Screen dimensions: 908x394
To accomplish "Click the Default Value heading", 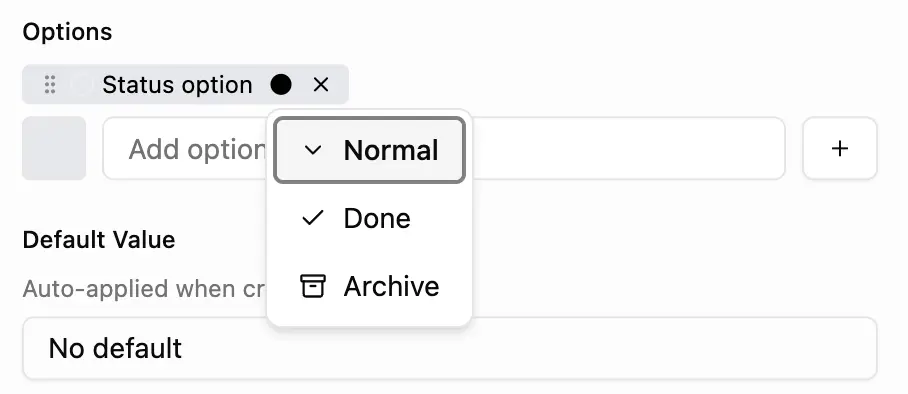I will [x=99, y=239].
